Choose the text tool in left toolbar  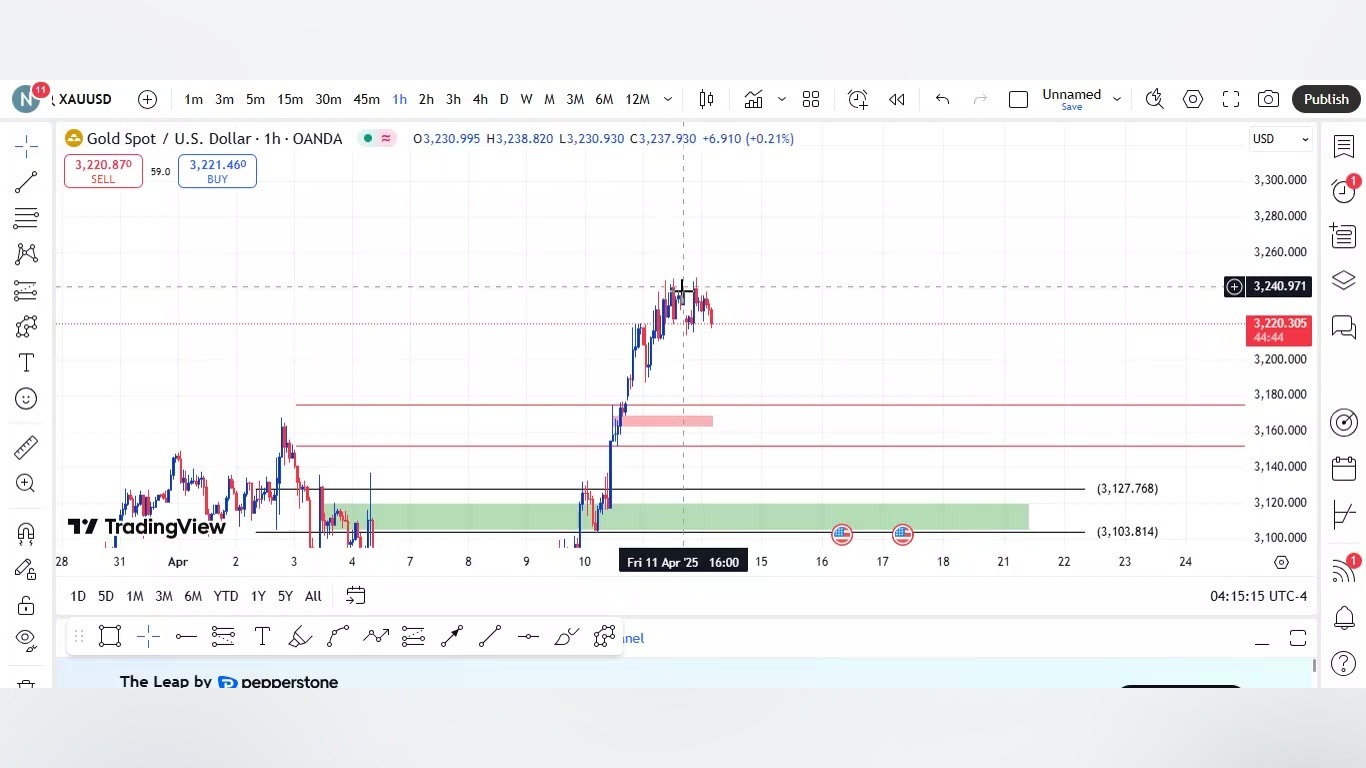point(26,363)
